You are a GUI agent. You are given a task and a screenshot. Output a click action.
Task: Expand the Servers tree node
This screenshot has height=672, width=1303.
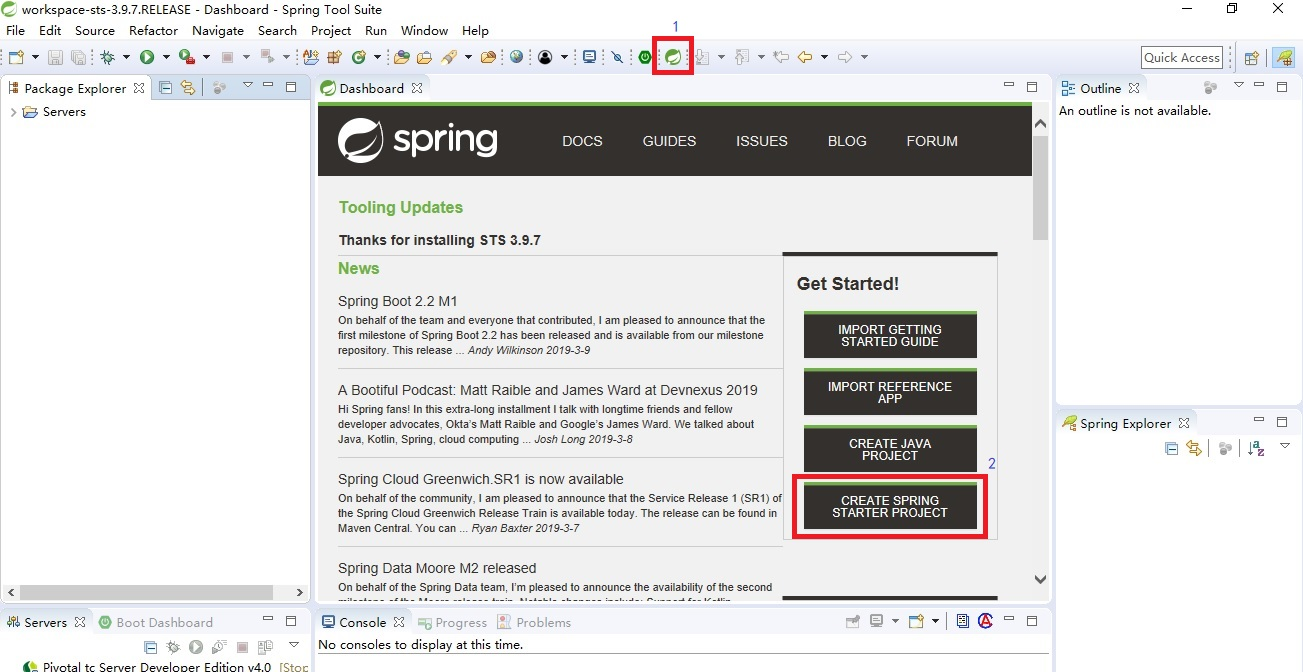pos(13,112)
